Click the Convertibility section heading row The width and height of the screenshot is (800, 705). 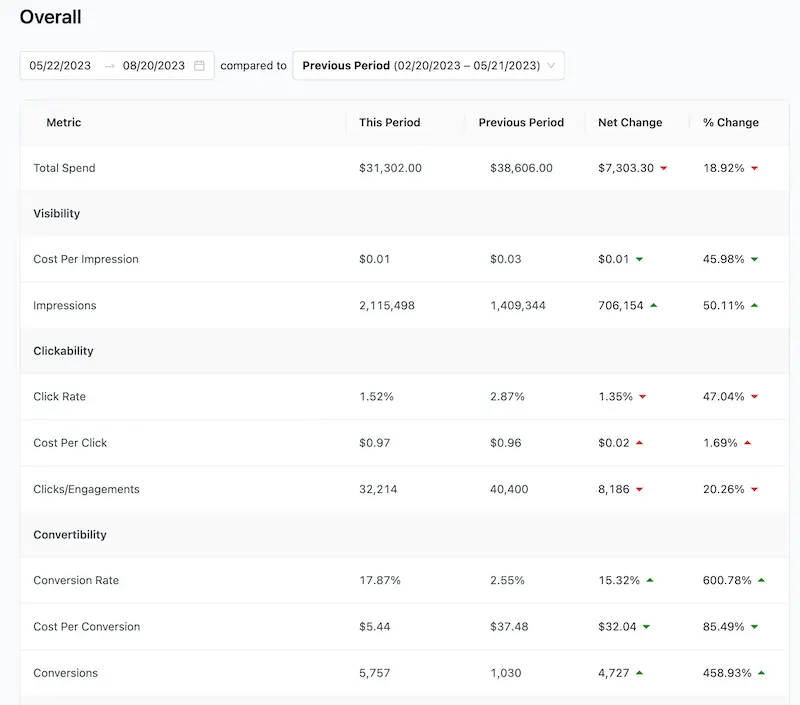click(70, 534)
